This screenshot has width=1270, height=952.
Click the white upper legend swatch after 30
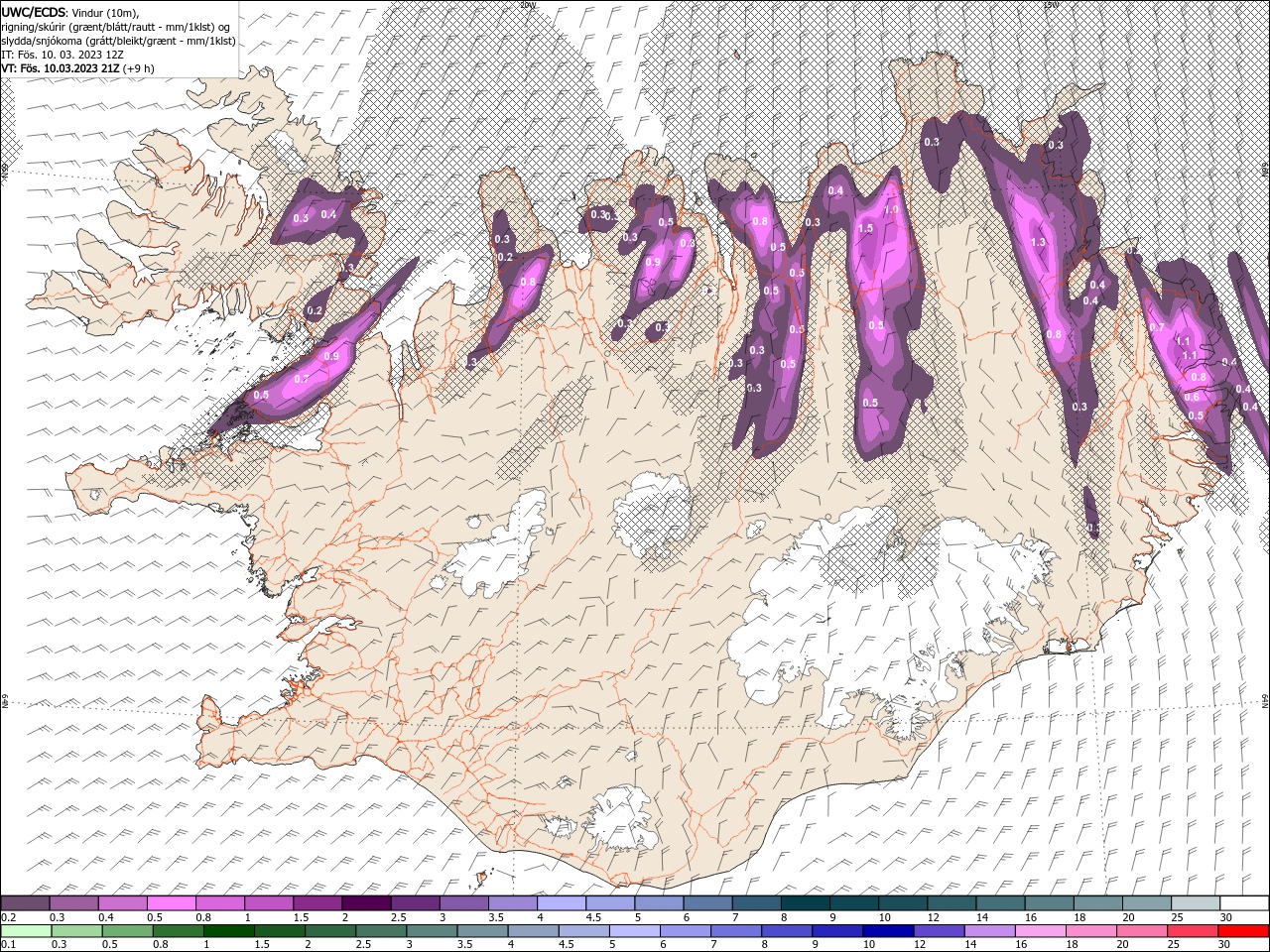point(1243,903)
